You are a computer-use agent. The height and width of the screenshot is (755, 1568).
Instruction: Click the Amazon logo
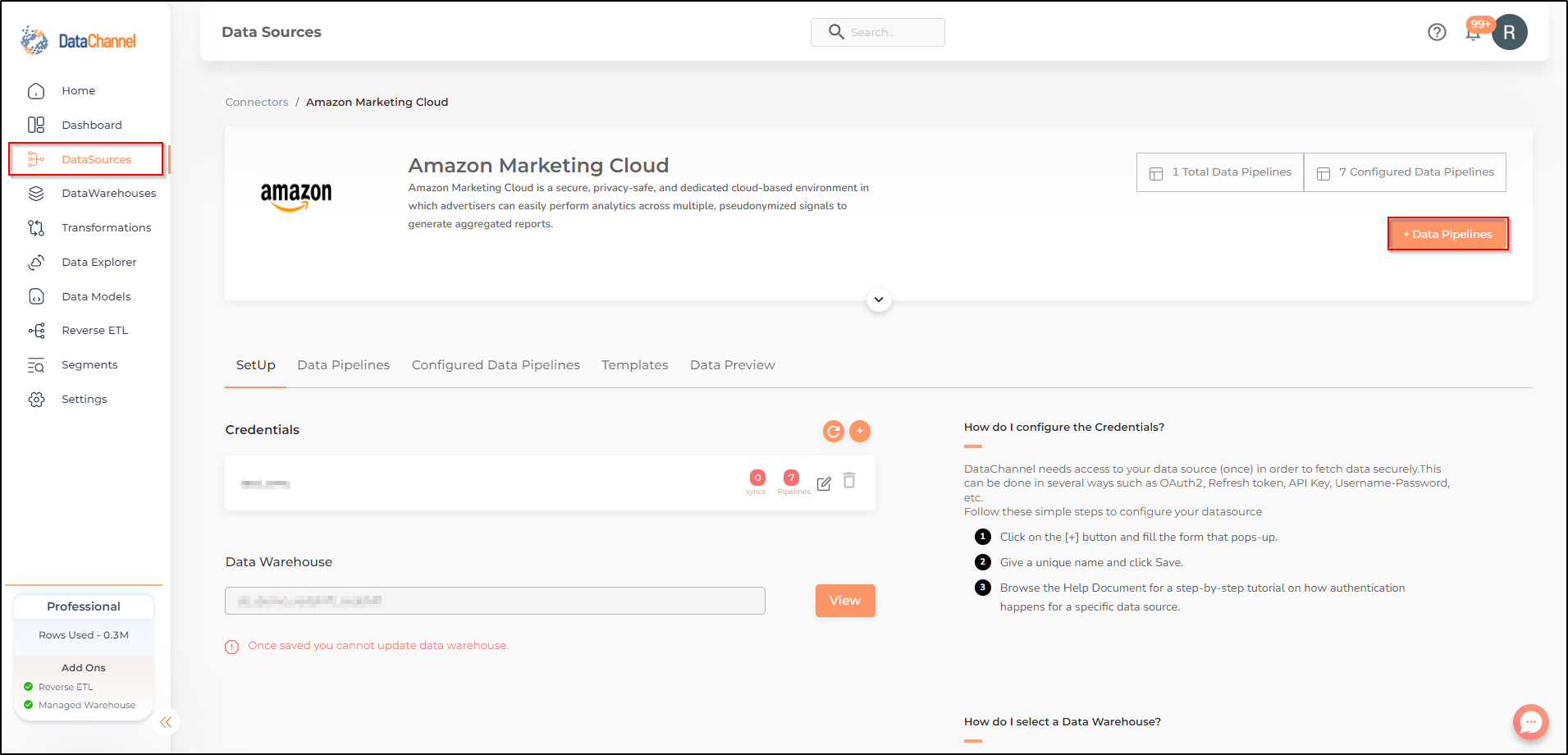296,197
